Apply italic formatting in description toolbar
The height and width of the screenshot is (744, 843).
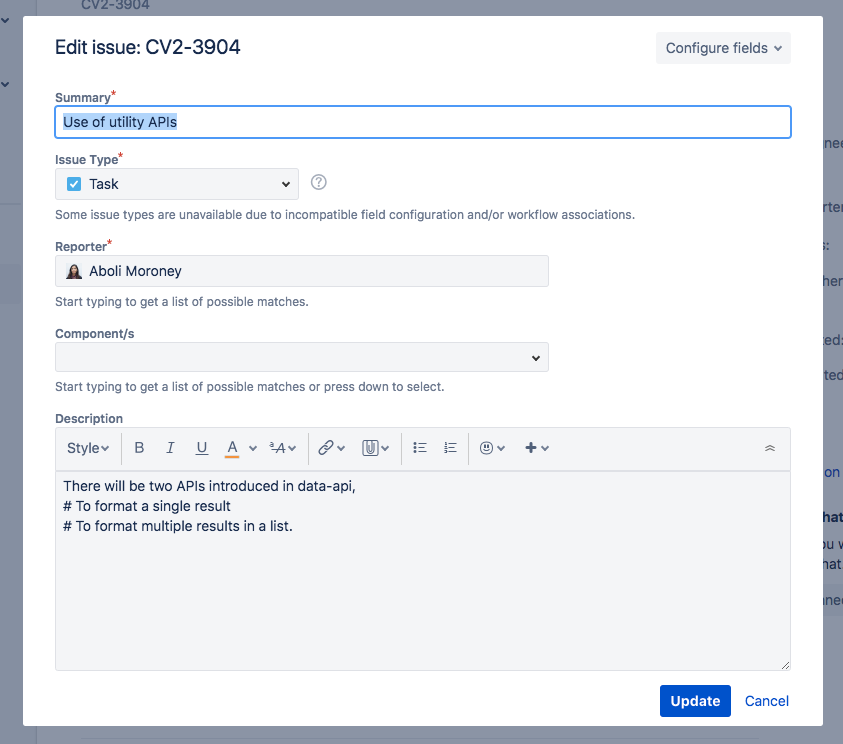click(170, 448)
